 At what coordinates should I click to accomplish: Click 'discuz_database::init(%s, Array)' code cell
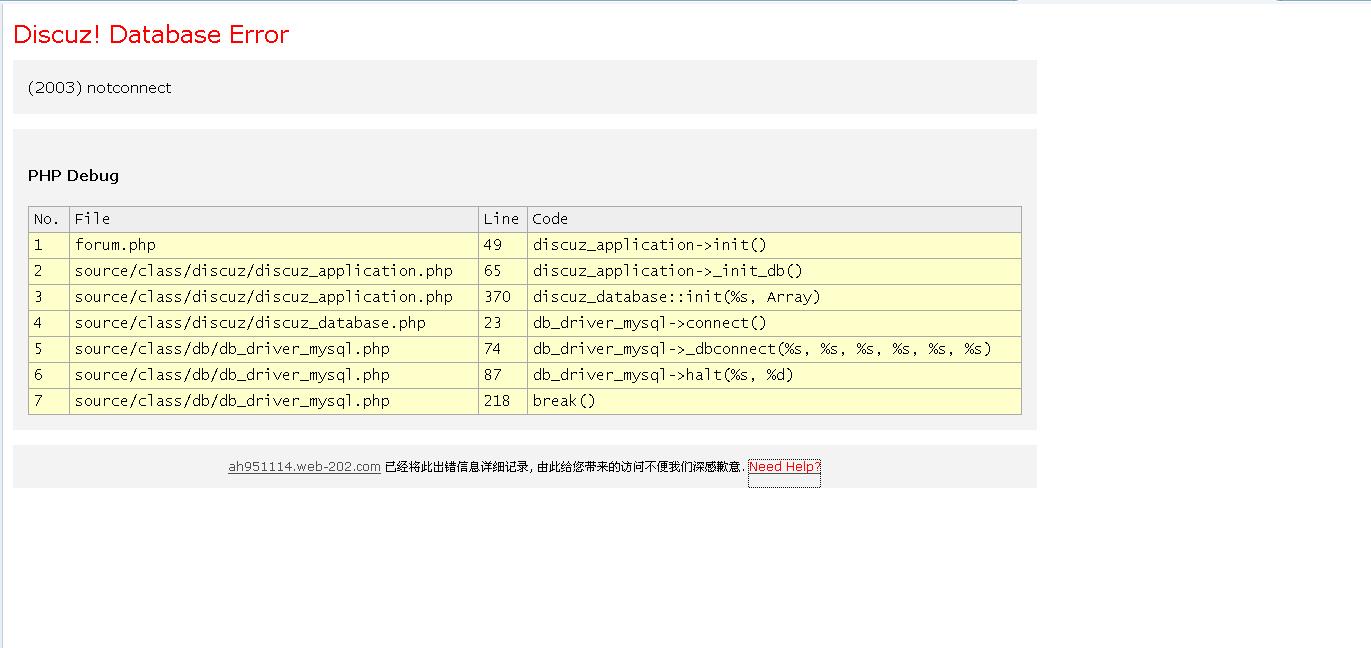click(774, 297)
